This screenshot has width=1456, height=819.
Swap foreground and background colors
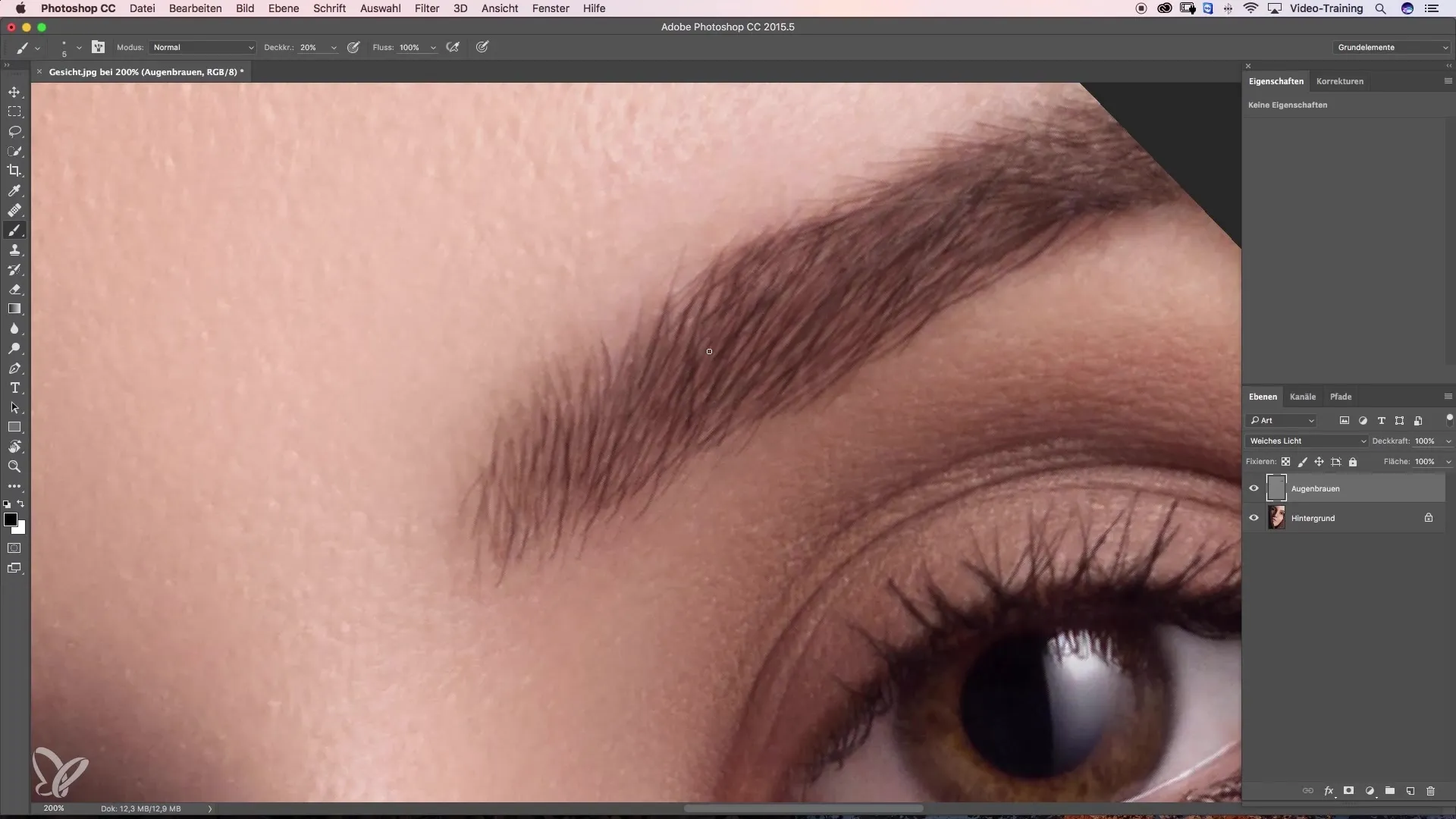[21, 504]
